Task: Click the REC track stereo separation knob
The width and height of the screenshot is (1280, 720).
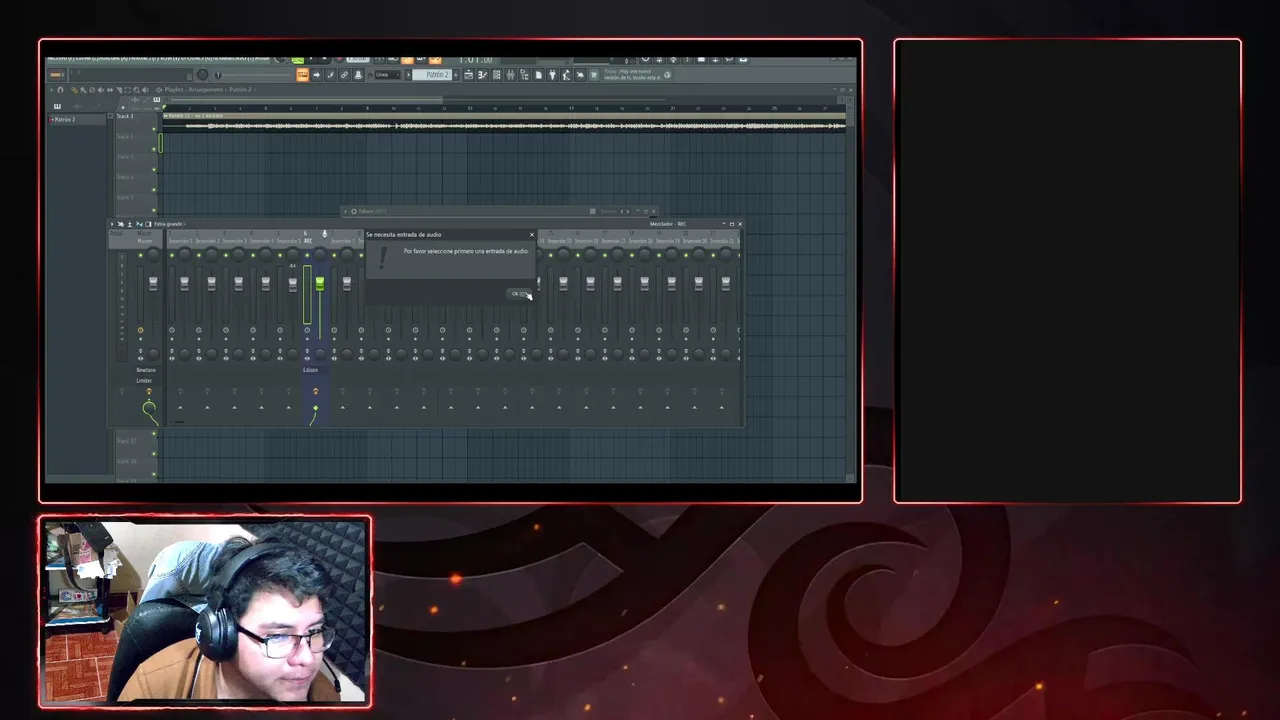Action: (x=320, y=354)
